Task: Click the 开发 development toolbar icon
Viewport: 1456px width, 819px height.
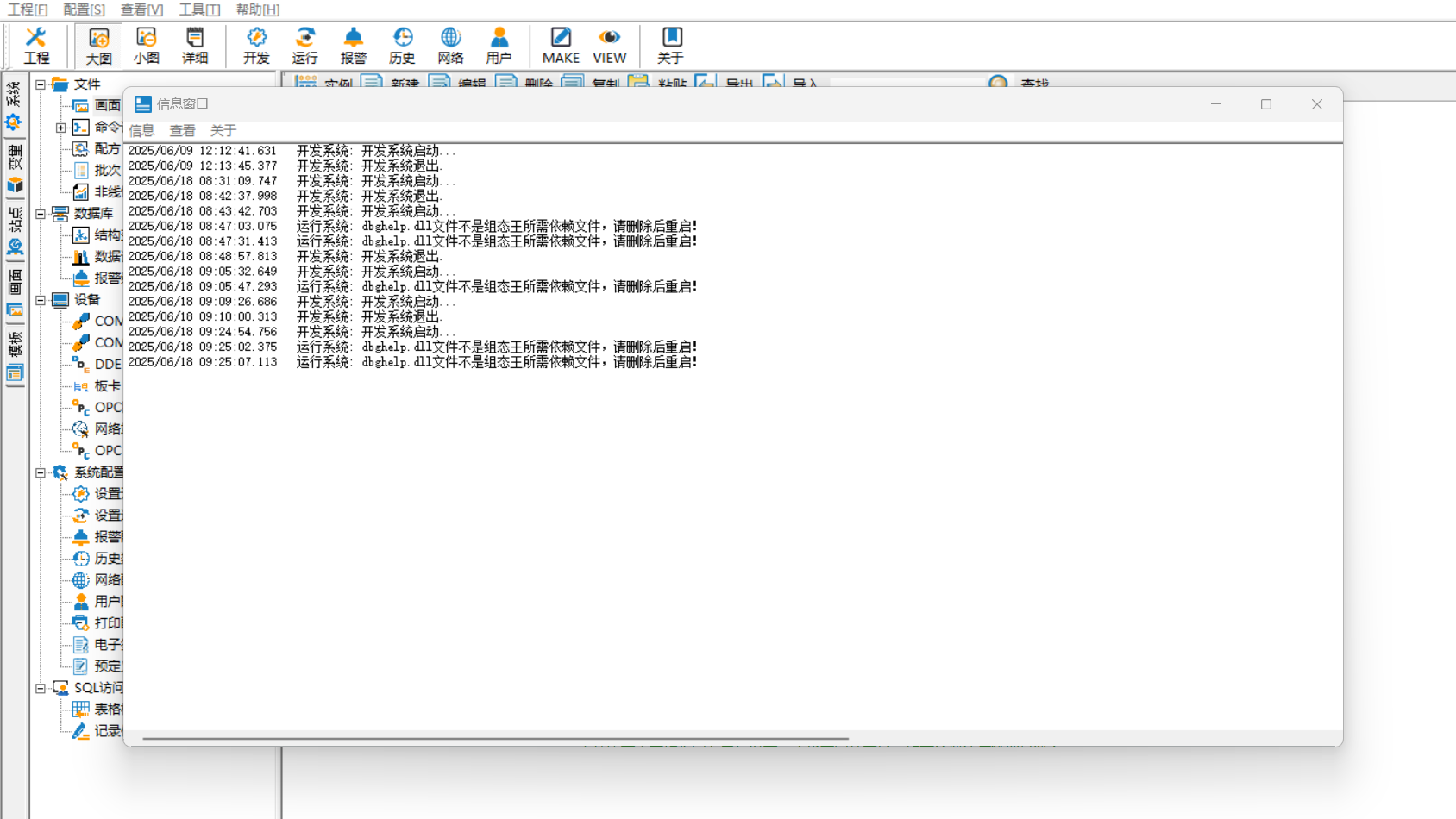Action: point(256,46)
